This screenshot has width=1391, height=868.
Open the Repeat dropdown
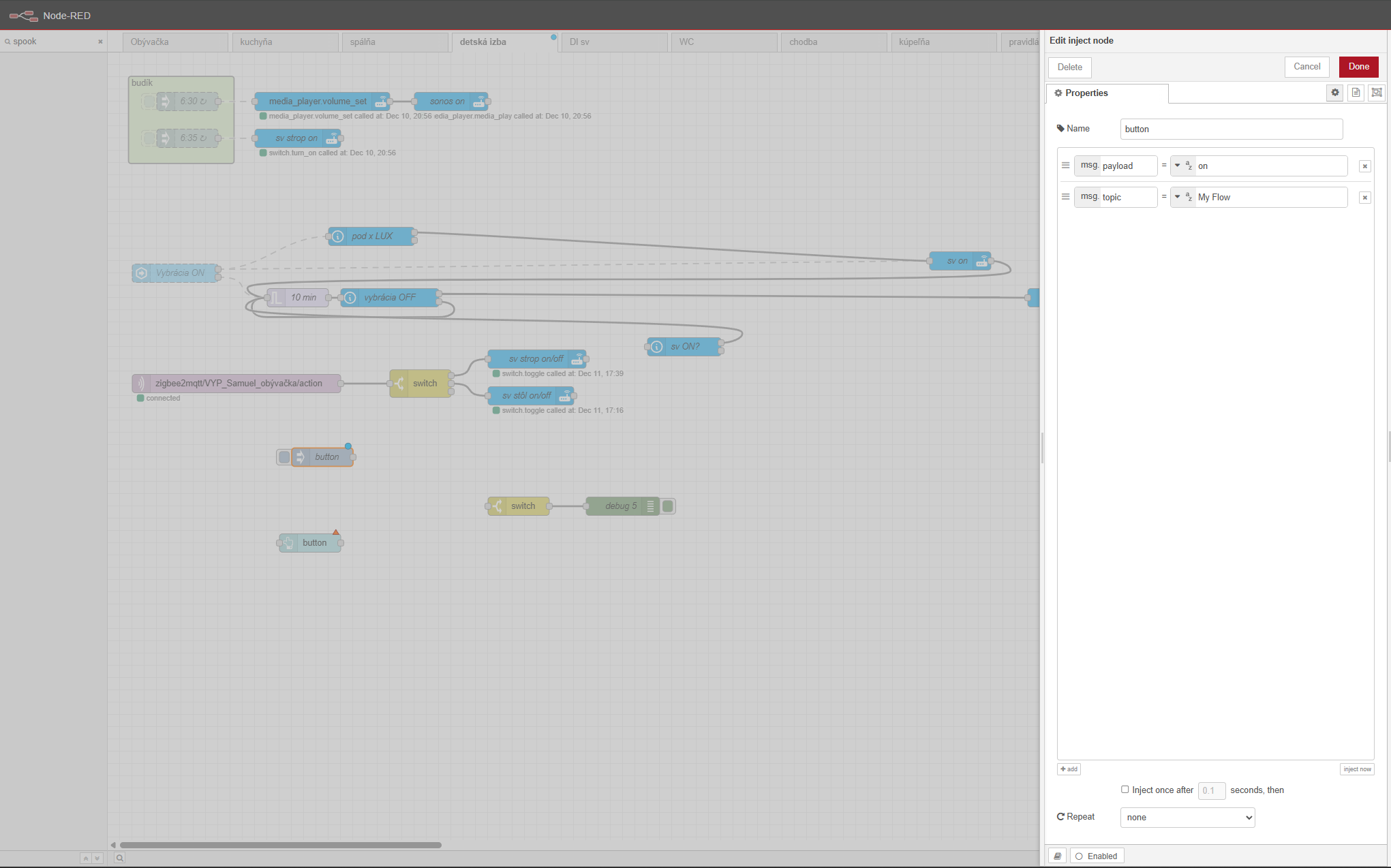click(1187, 817)
